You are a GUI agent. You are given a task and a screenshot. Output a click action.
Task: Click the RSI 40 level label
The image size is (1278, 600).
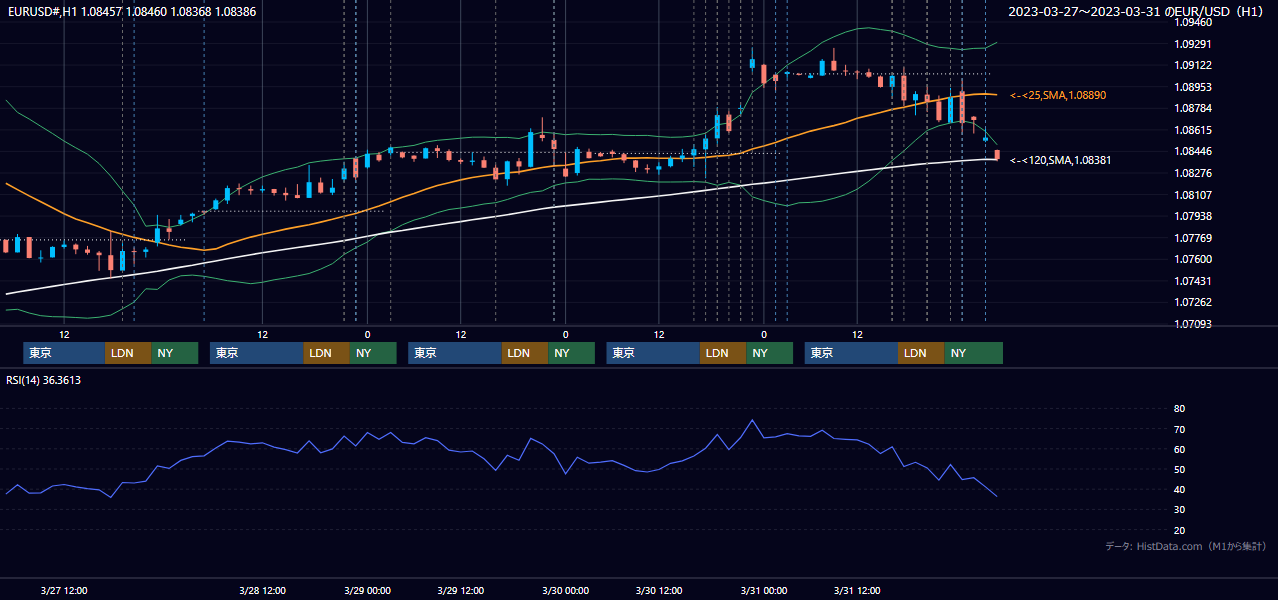click(1179, 489)
